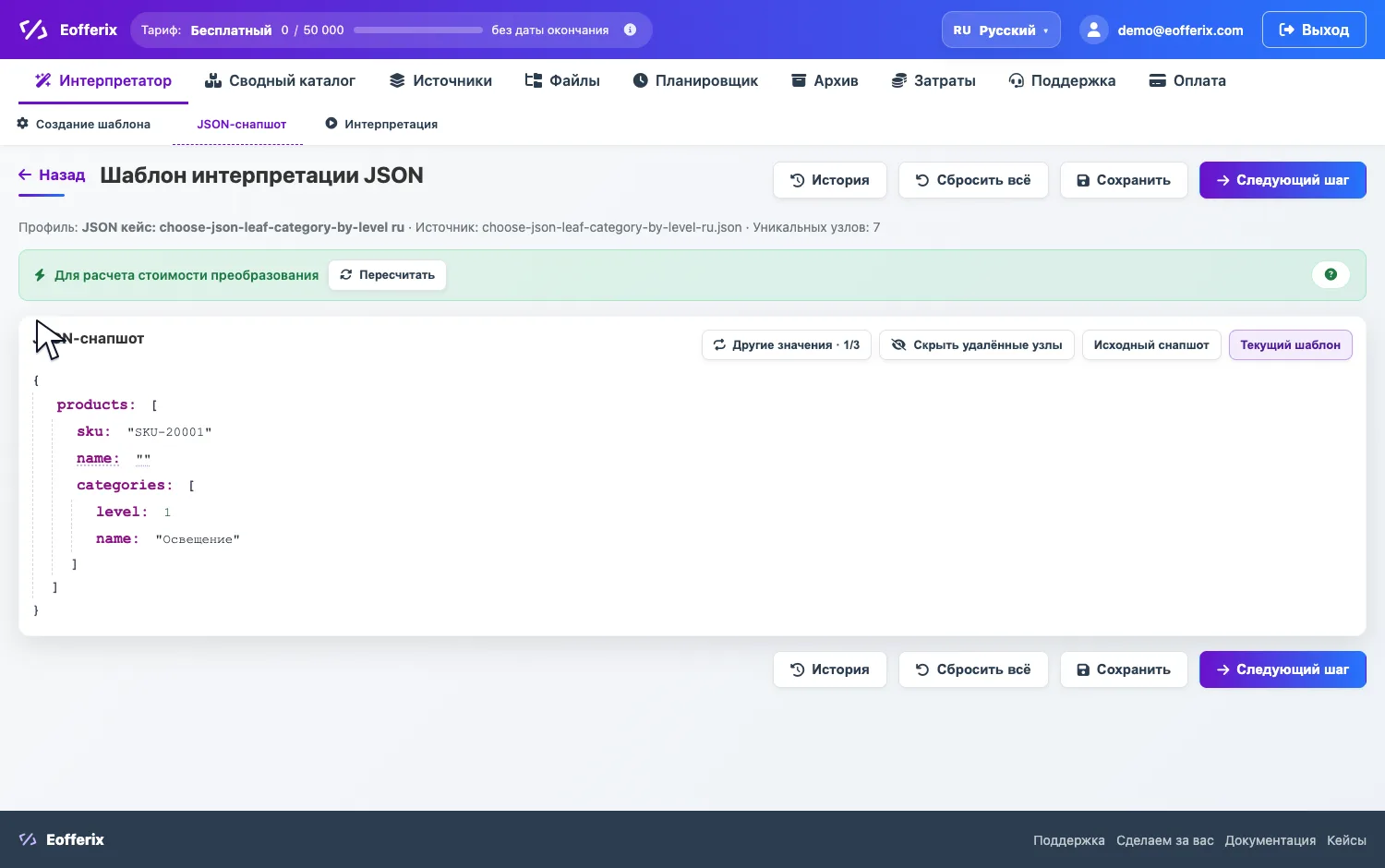Click the tariff info icon

pyautogui.click(x=630, y=30)
